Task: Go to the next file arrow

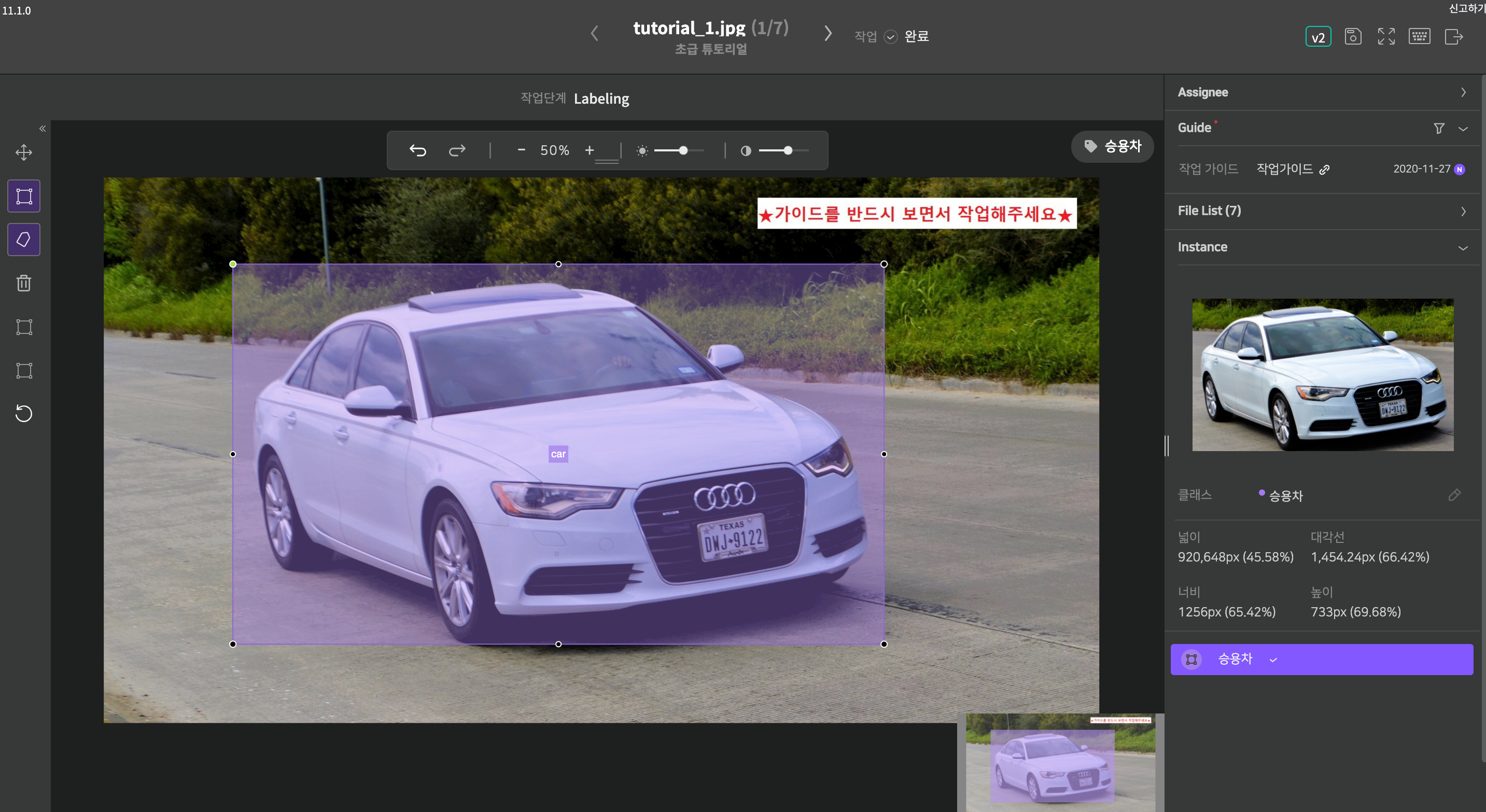Action: pos(828,34)
